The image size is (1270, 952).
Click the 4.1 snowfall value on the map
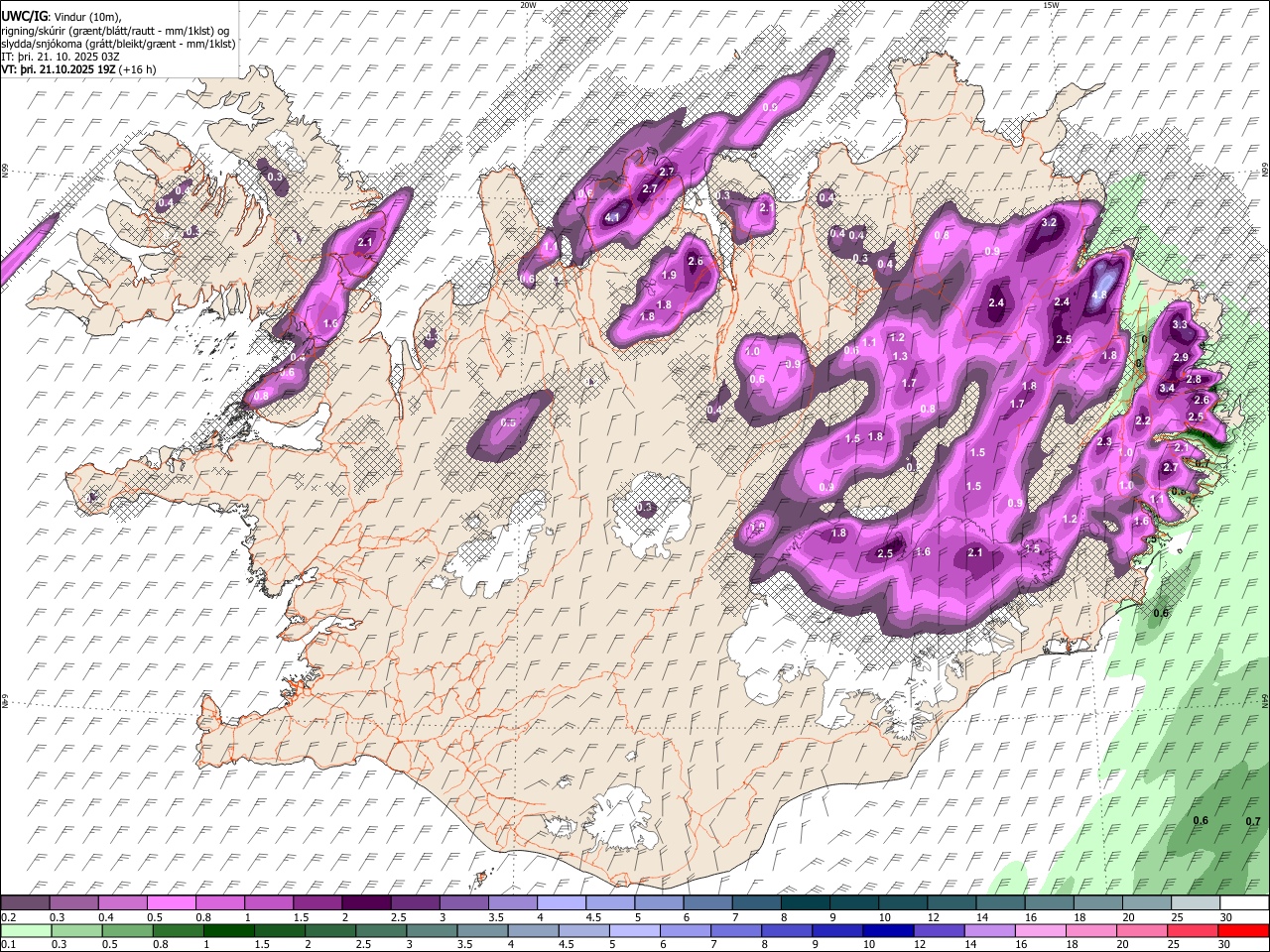(x=612, y=217)
